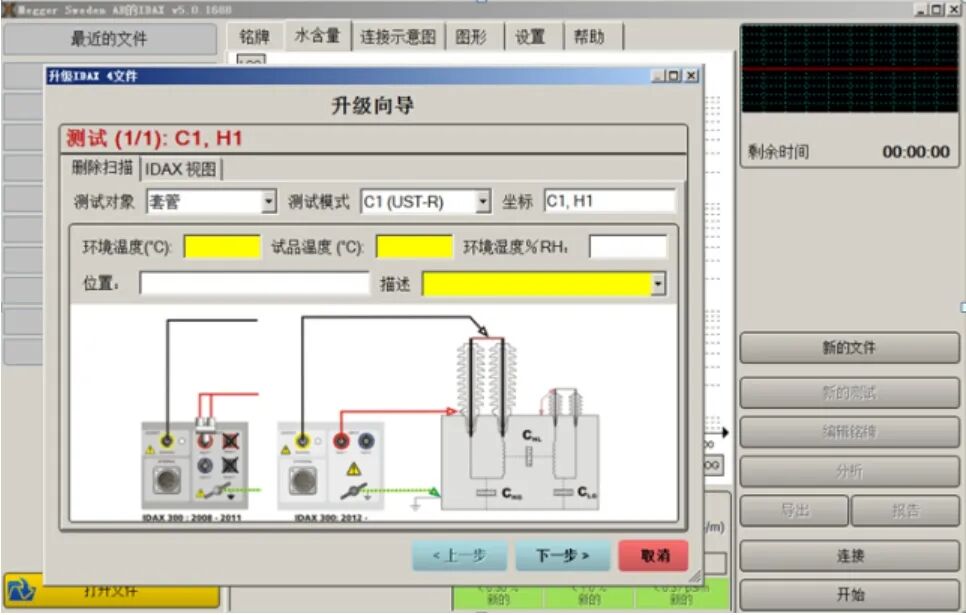This screenshot has width=966, height=615.
Task: Click the yellow 打开文件 button
Action: pos(112,591)
